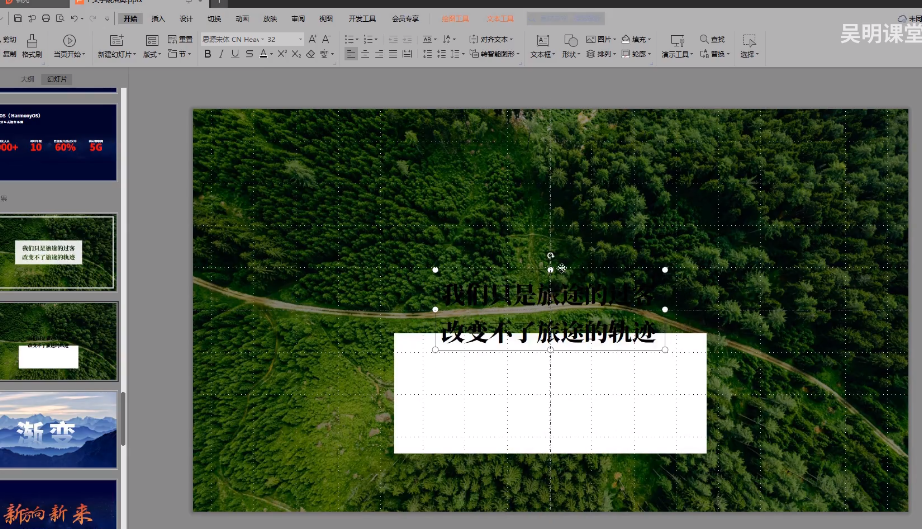Select the 60% 5G statistics slide thumbnail

tap(58, 142)
